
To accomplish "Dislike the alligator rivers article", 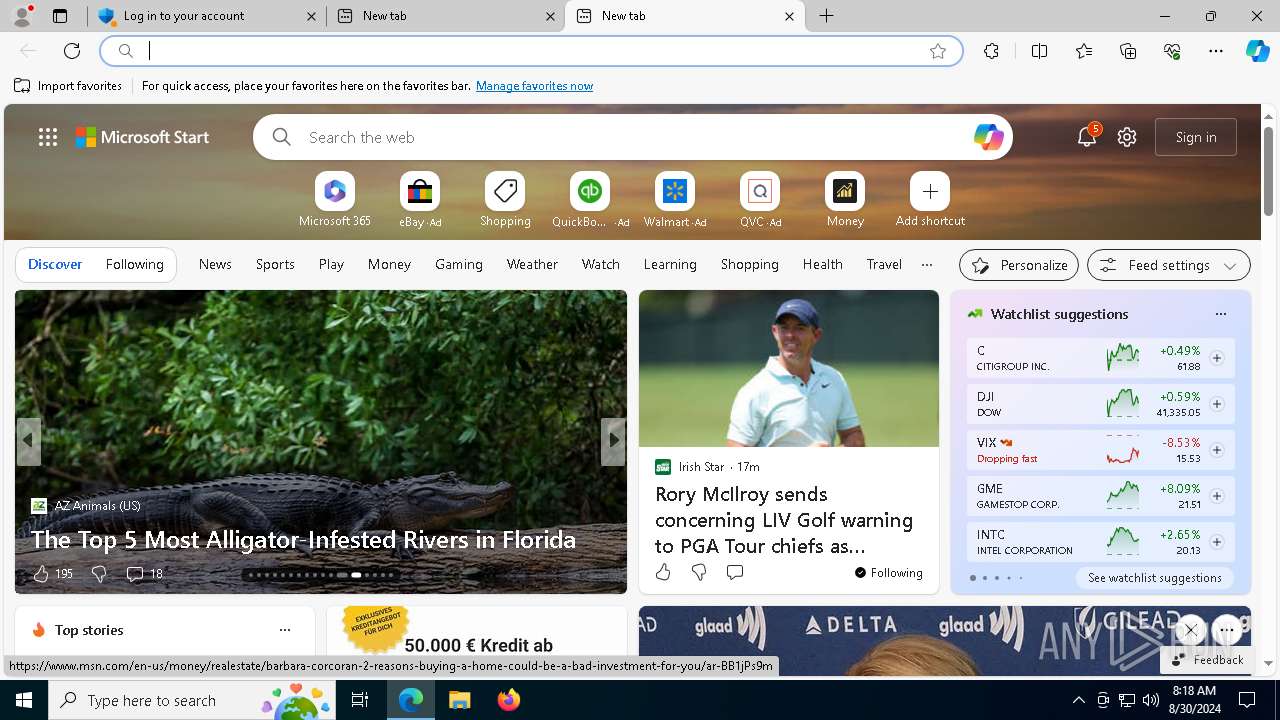I will click(x=99, y=574).
